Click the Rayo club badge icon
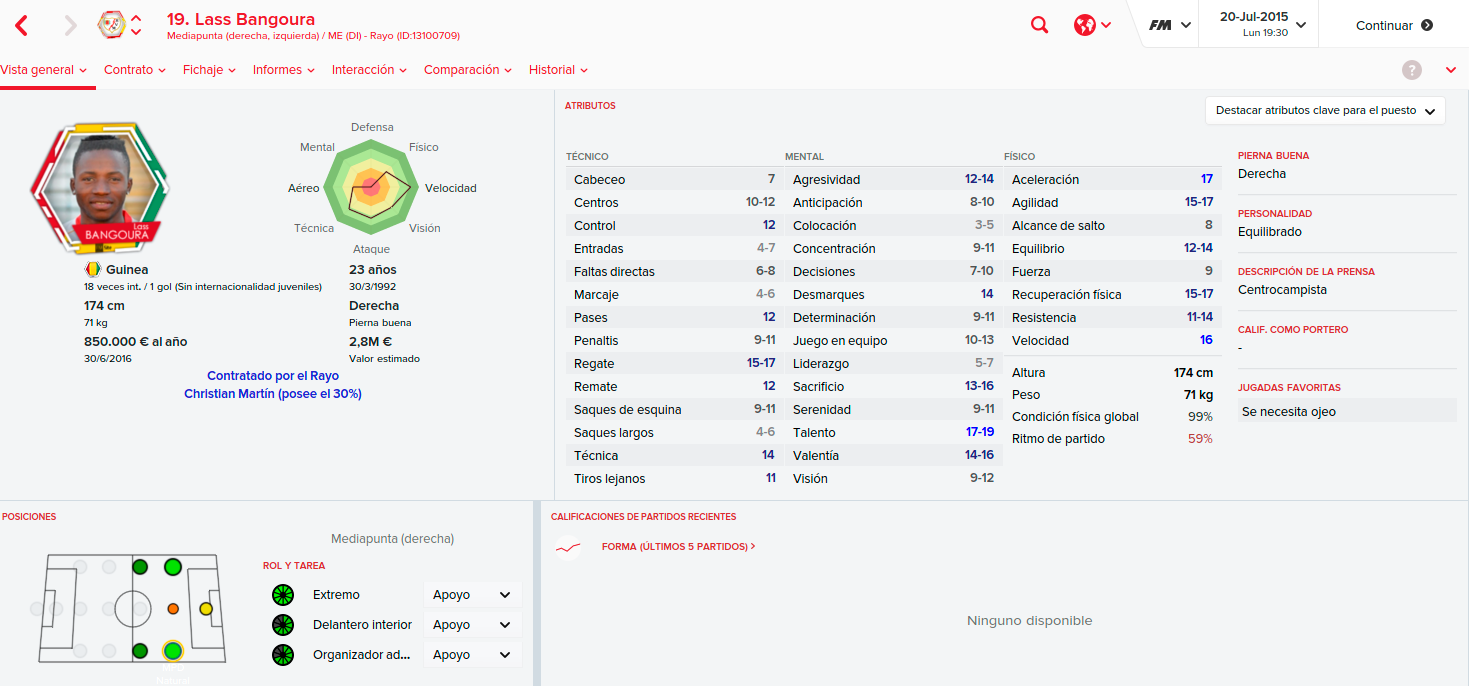The image size is (1469, 686). (x=111, y=25)
